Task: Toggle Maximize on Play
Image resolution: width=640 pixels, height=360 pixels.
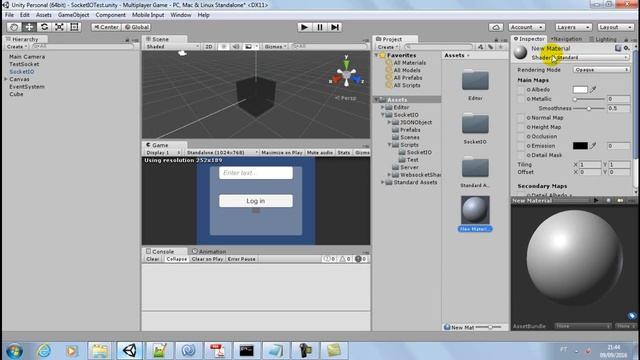Action: pos(282,152)
